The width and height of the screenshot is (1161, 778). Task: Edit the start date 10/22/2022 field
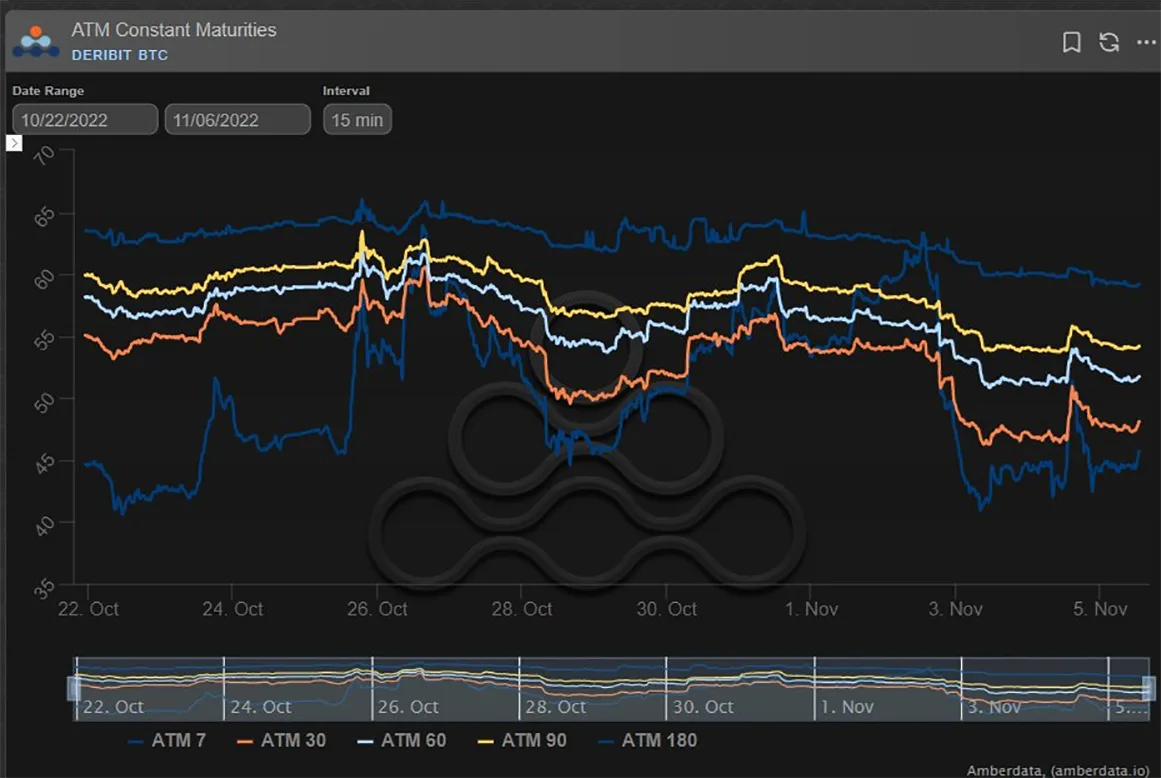click(x=85, y=119)
